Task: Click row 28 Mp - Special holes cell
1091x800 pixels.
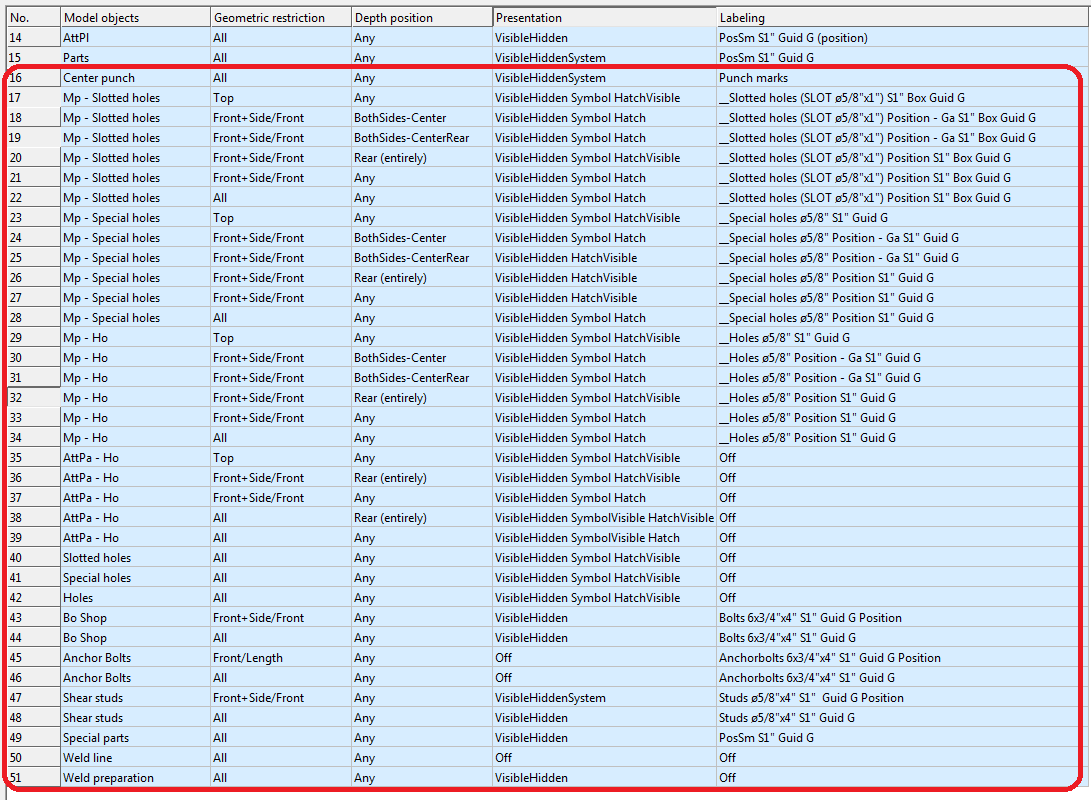Action: (135, 318)
